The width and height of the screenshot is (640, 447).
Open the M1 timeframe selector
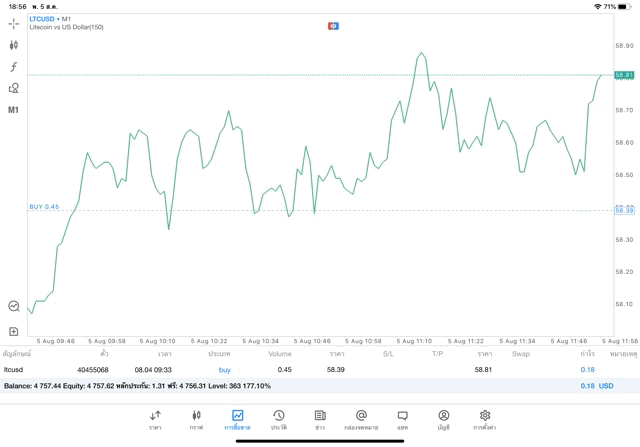(x=13, y=110)
